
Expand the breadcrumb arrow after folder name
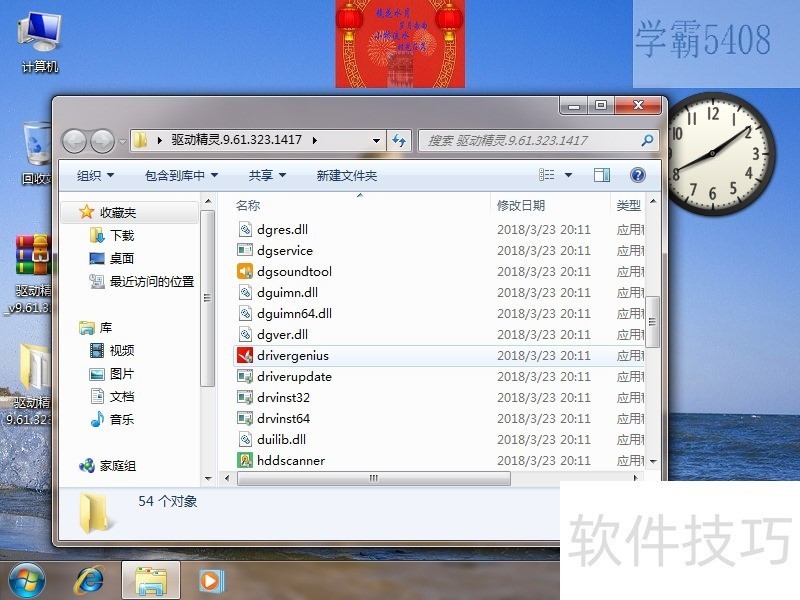315,140
